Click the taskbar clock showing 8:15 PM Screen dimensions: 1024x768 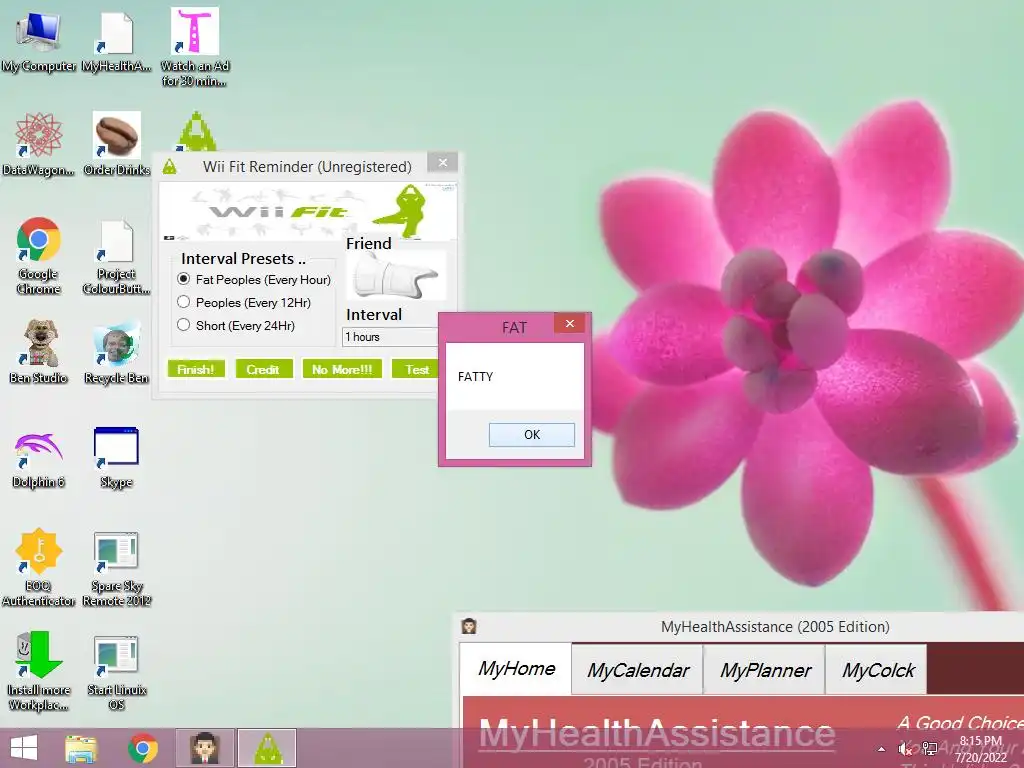coord(980,749)
